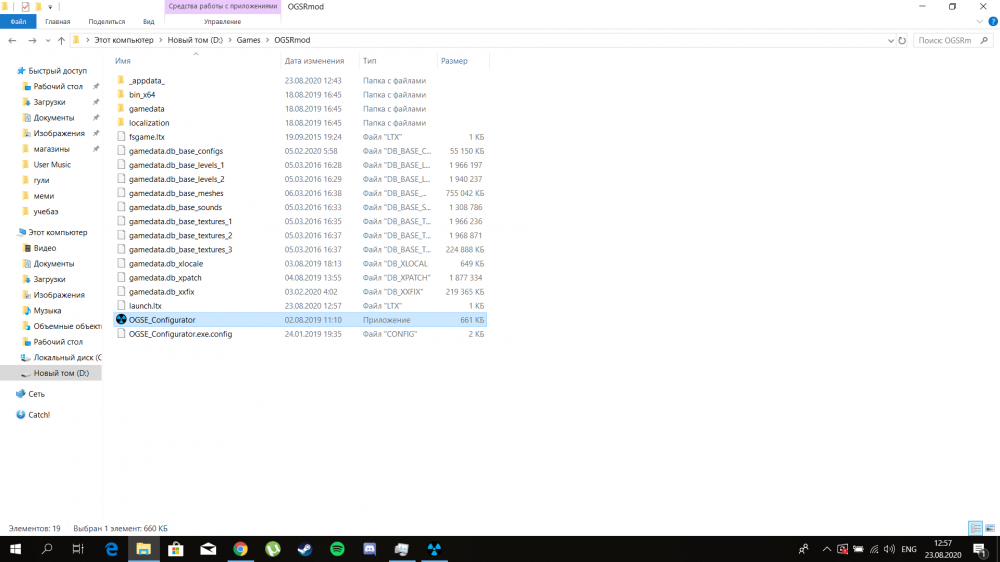This screenshot has width=1000, height=562.
Task: Open the recent locations dropdown arrow
Action: tap(48, 40)
